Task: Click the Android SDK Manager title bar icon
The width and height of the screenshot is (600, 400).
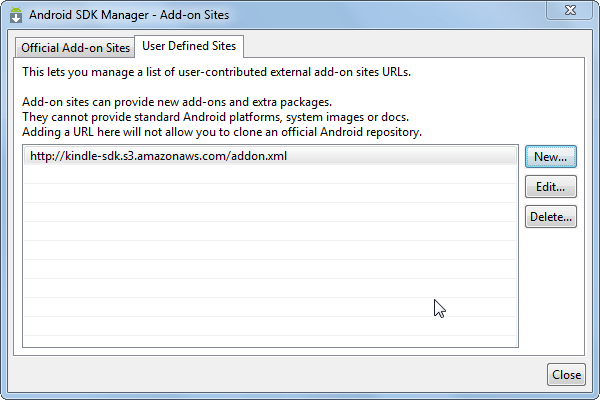Action: tap(15, 15)
